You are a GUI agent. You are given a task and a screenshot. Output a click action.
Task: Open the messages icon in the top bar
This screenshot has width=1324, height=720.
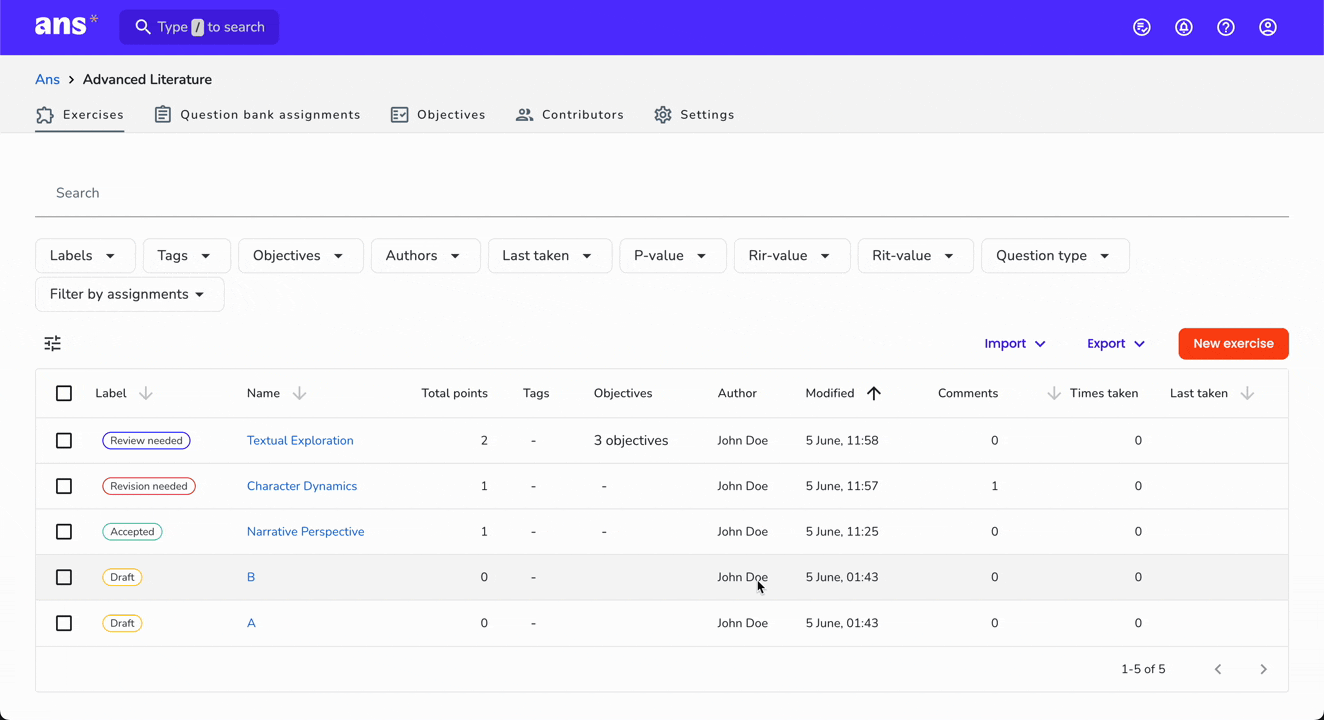pyautogui.click(x=1142, y=27)
